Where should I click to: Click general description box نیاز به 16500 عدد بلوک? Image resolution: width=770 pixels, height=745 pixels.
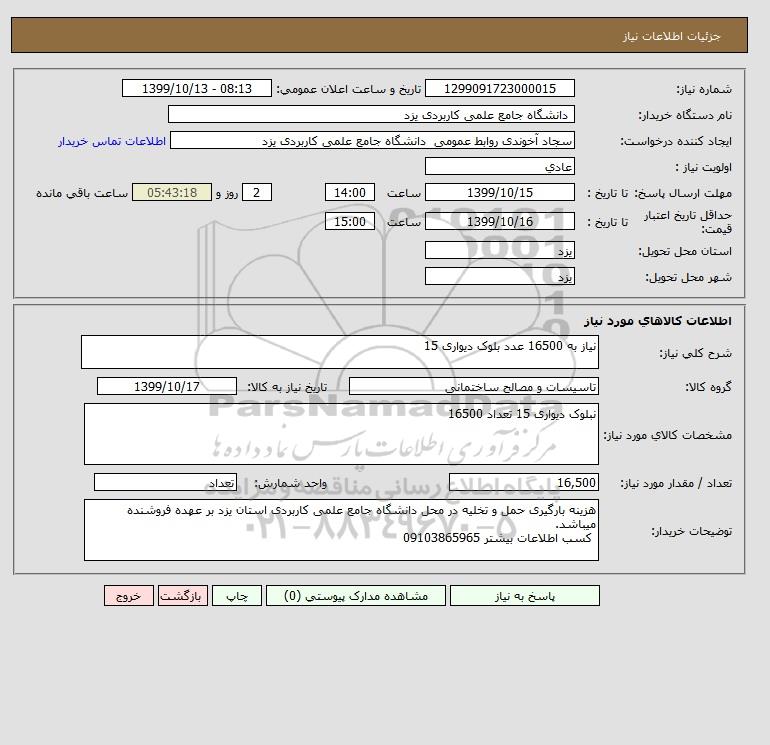(x=340, y=352)
